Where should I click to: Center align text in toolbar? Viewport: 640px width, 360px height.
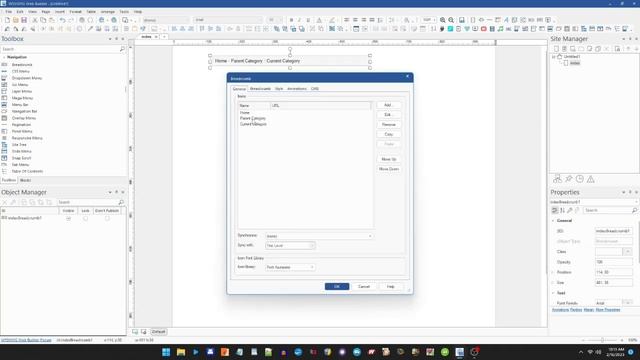[355, 20]
